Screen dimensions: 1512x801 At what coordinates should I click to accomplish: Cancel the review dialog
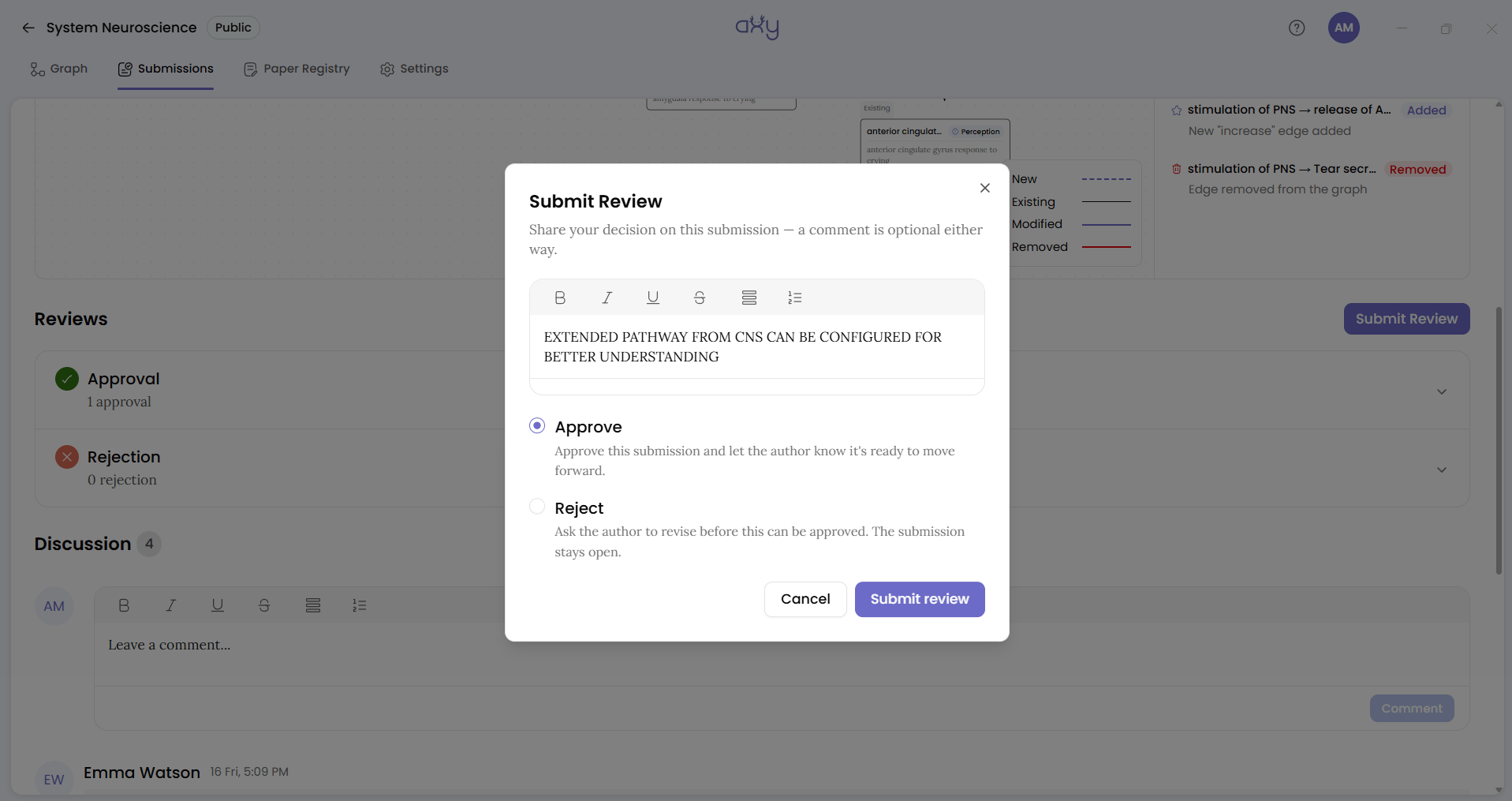point(805,599)
